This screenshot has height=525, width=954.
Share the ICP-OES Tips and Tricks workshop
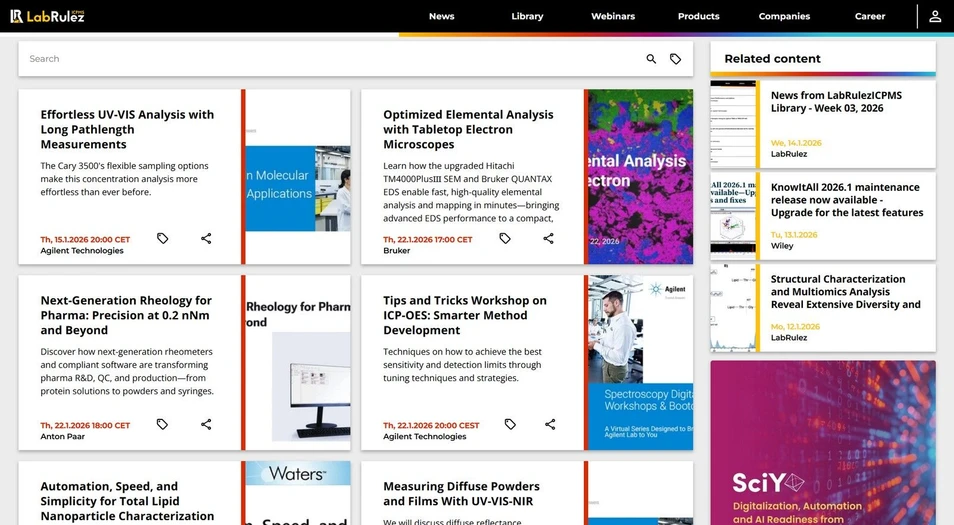[x=549, y=424]
